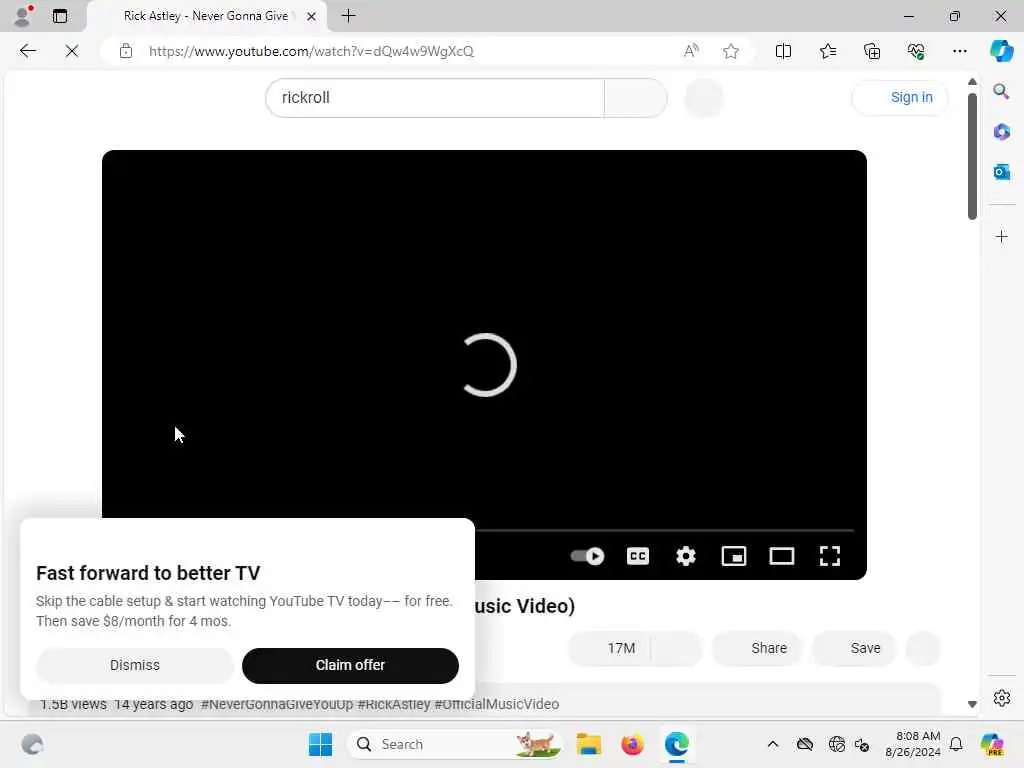Click the video progress bar
1024x768 pixels.
664,530
